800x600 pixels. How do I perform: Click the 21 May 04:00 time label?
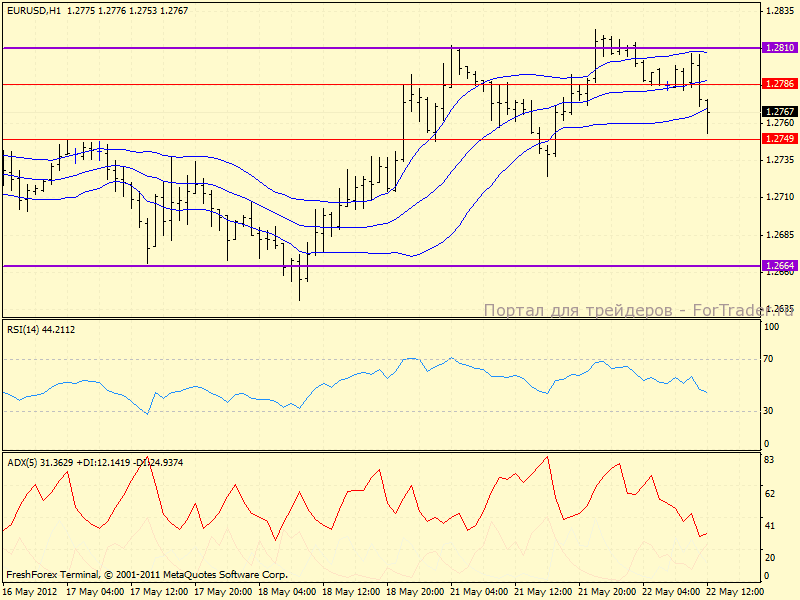click(482, 591)
